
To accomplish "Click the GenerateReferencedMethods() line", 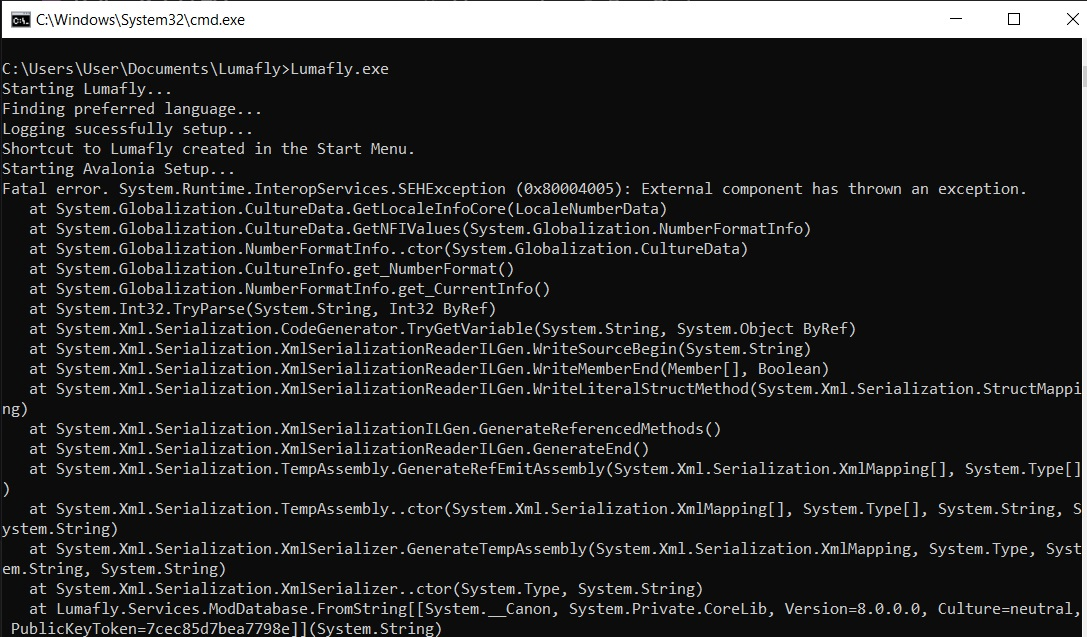I will [x=375, y=428].
